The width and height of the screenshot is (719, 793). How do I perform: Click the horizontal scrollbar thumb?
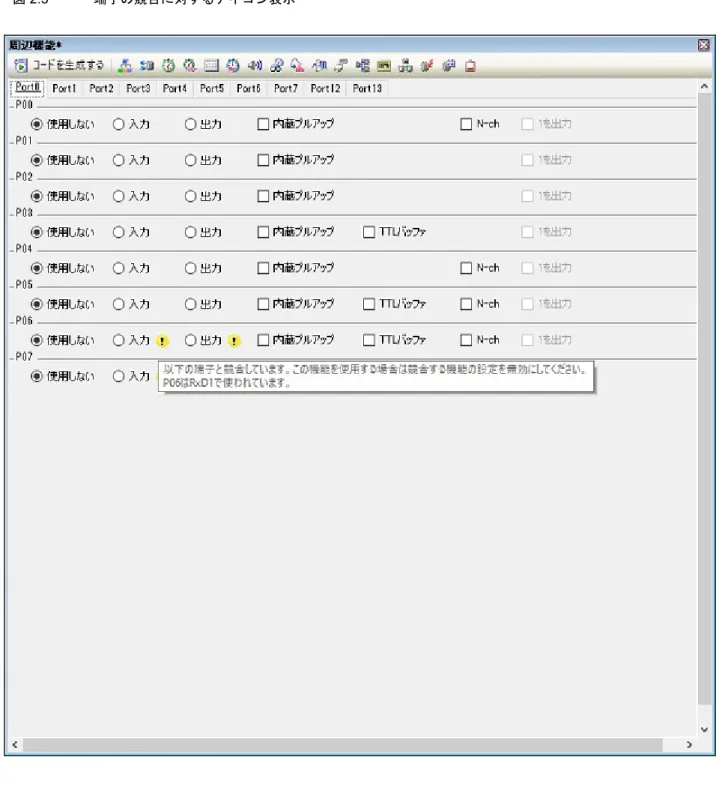click(x=343, y=744)
